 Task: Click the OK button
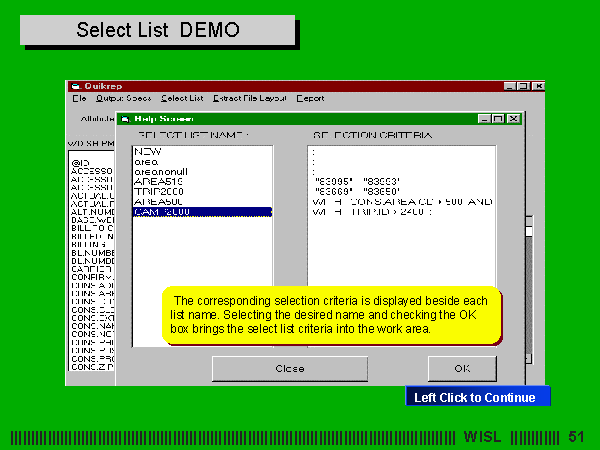pos(461,368)
